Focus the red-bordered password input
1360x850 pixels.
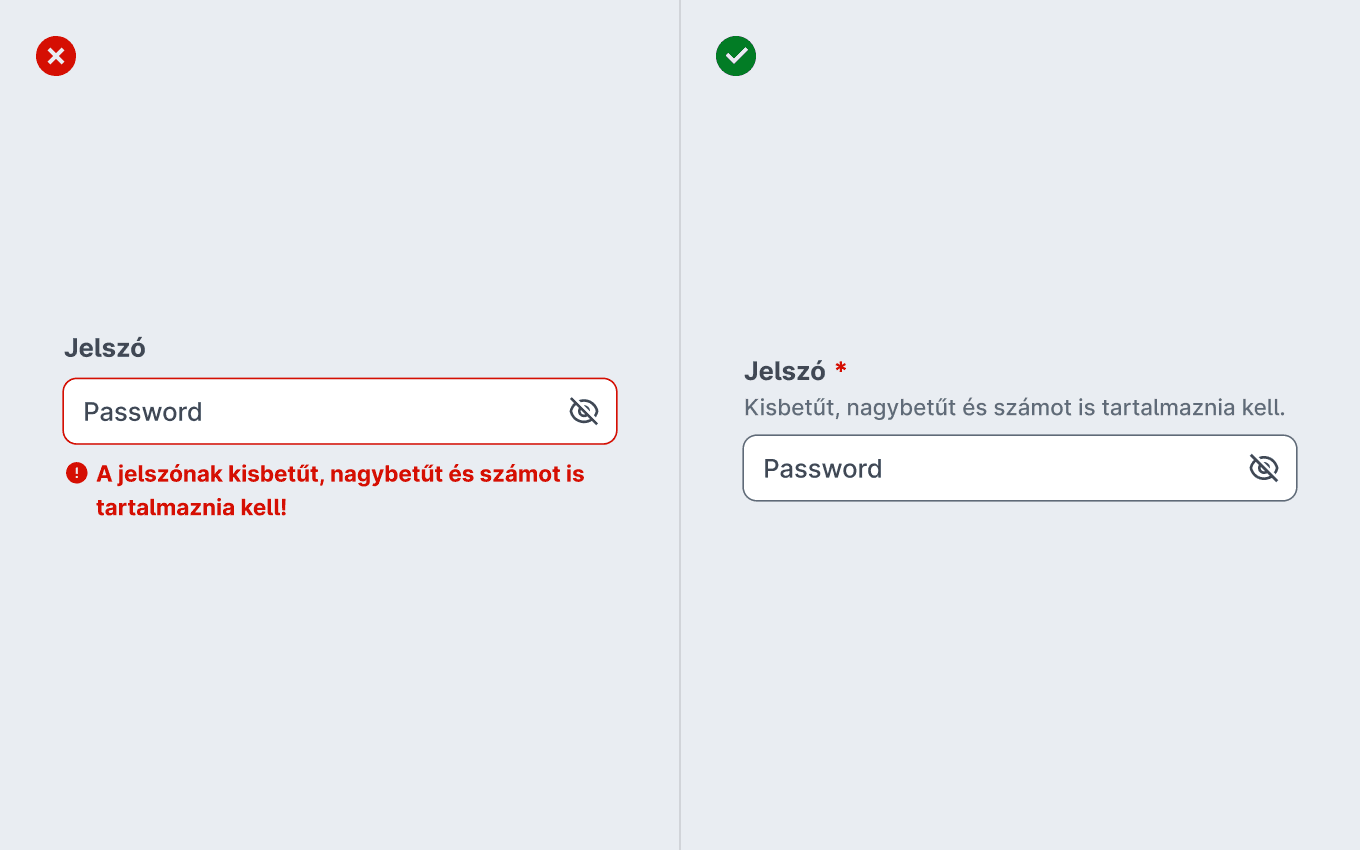click(340, 411)
